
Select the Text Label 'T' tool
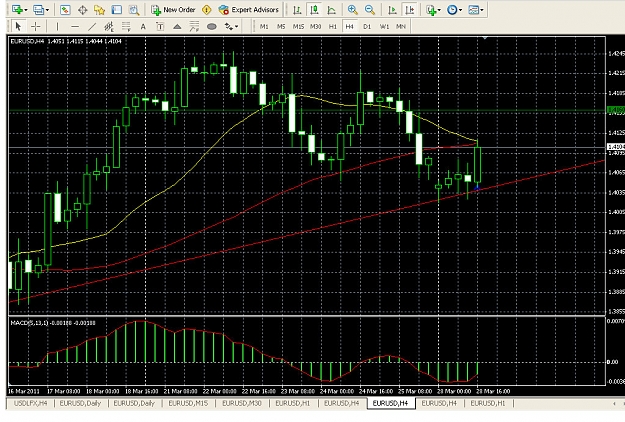click(160, 27)
